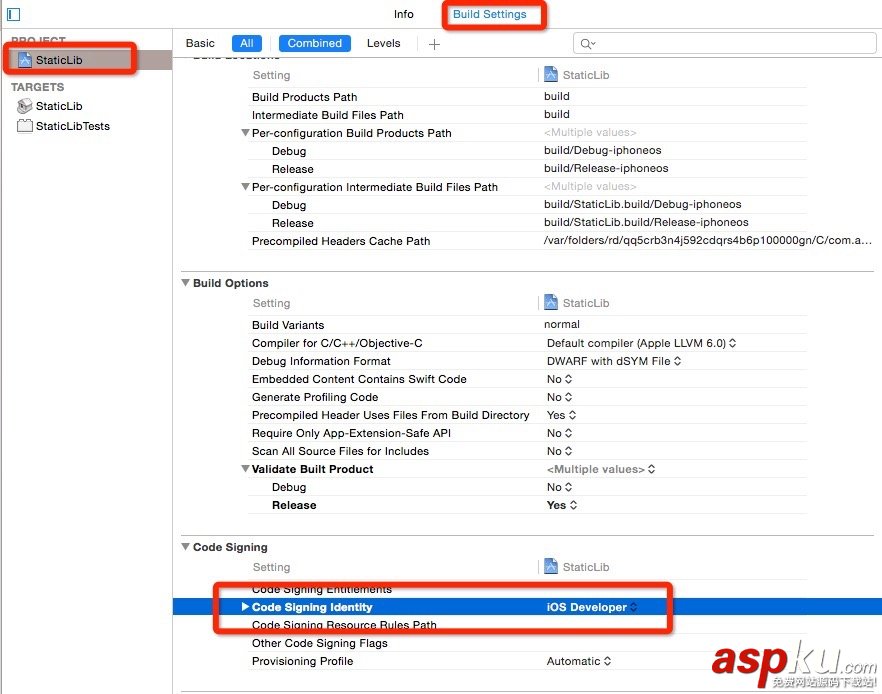Change Precompiled Header Uses Files value
Screen dimensions: 882x694
[x=561, y=415]
